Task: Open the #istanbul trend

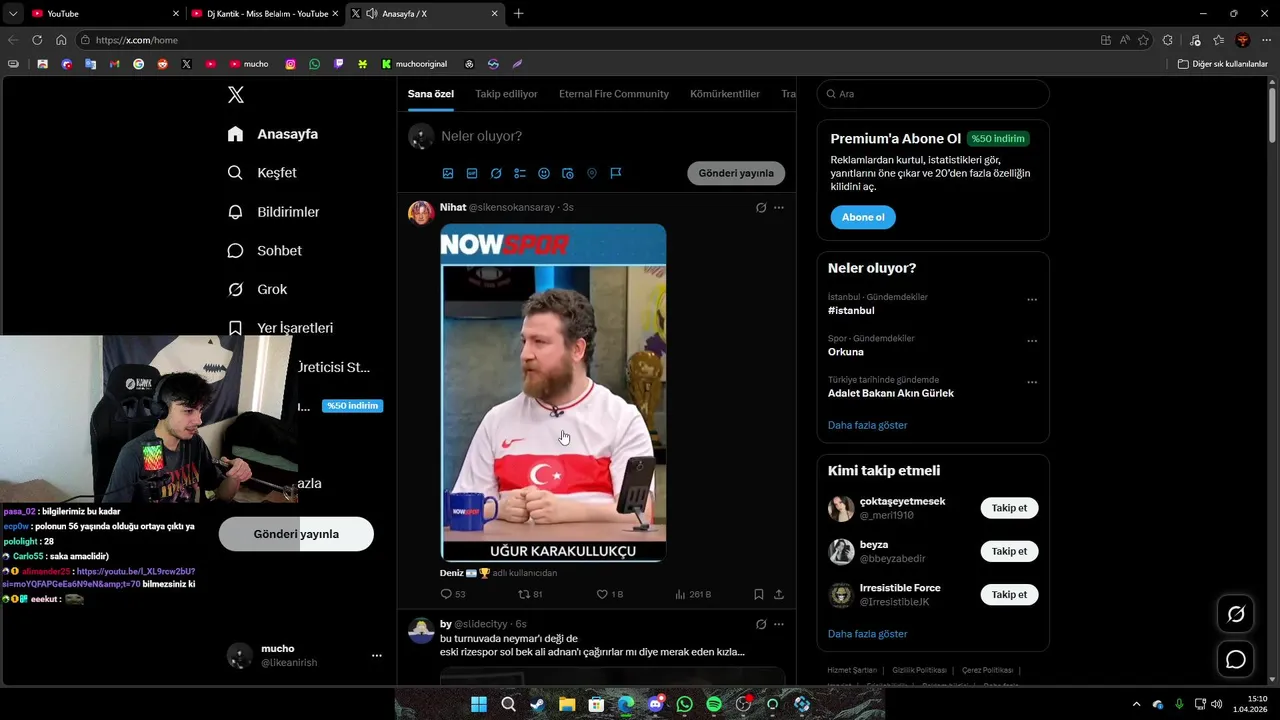Action: point(851,311)
